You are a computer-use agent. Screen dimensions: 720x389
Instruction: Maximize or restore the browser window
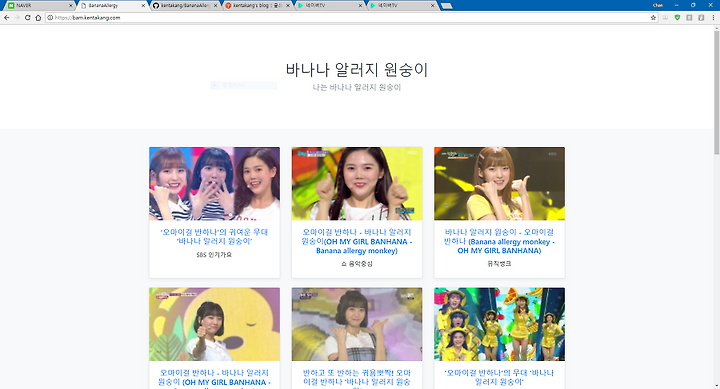click(x=693, y=5)
